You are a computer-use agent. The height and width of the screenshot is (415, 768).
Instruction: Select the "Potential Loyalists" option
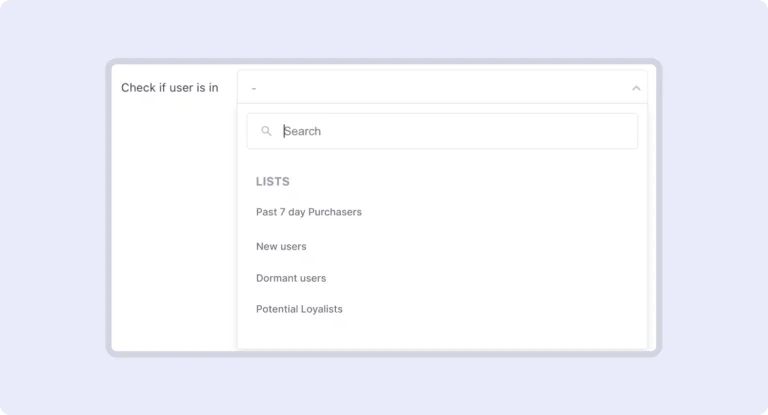tap(299, 309)
